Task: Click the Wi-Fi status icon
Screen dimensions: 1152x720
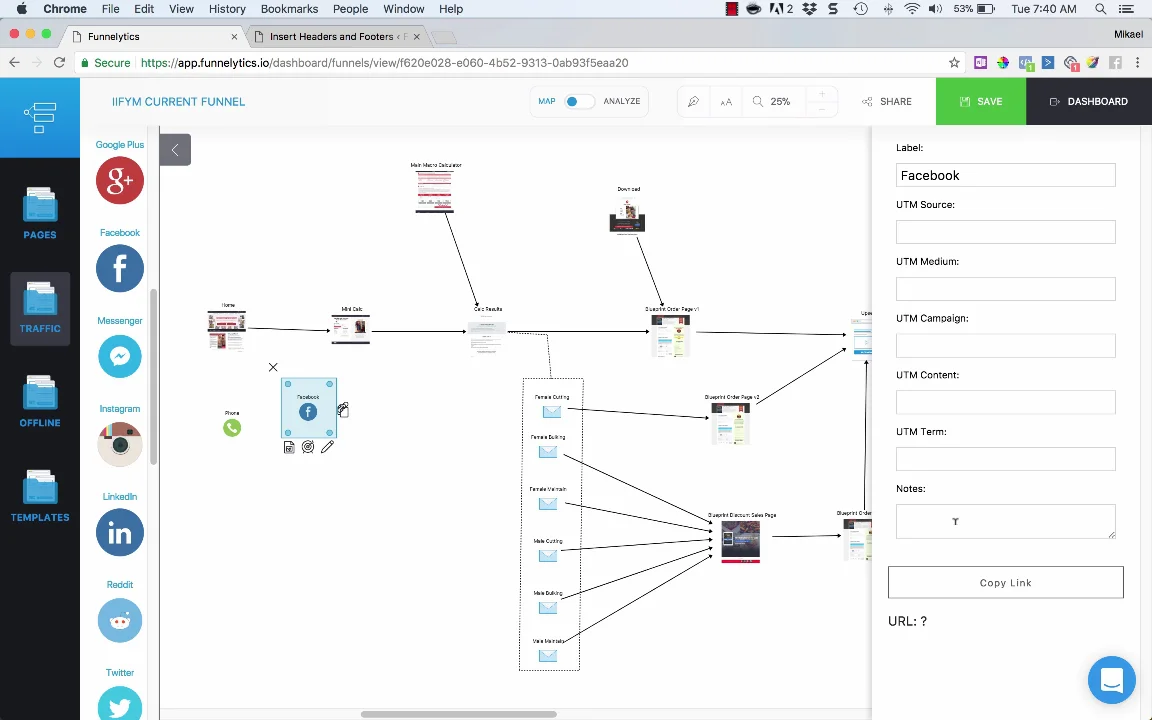Action: 912,9
